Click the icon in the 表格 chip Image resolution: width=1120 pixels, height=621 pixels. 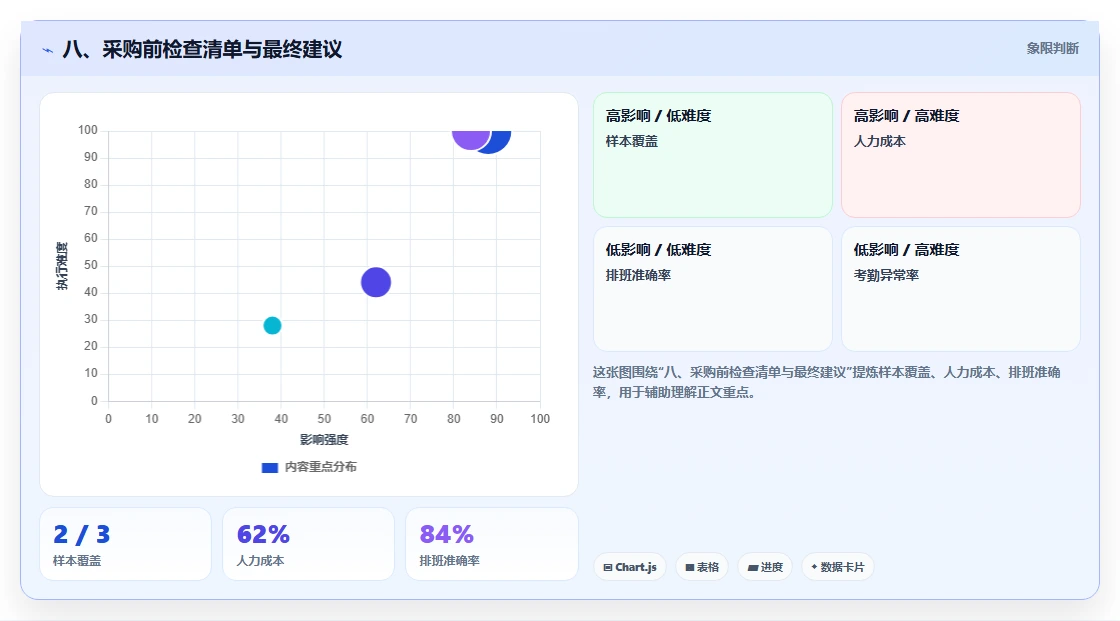point(690,567)
